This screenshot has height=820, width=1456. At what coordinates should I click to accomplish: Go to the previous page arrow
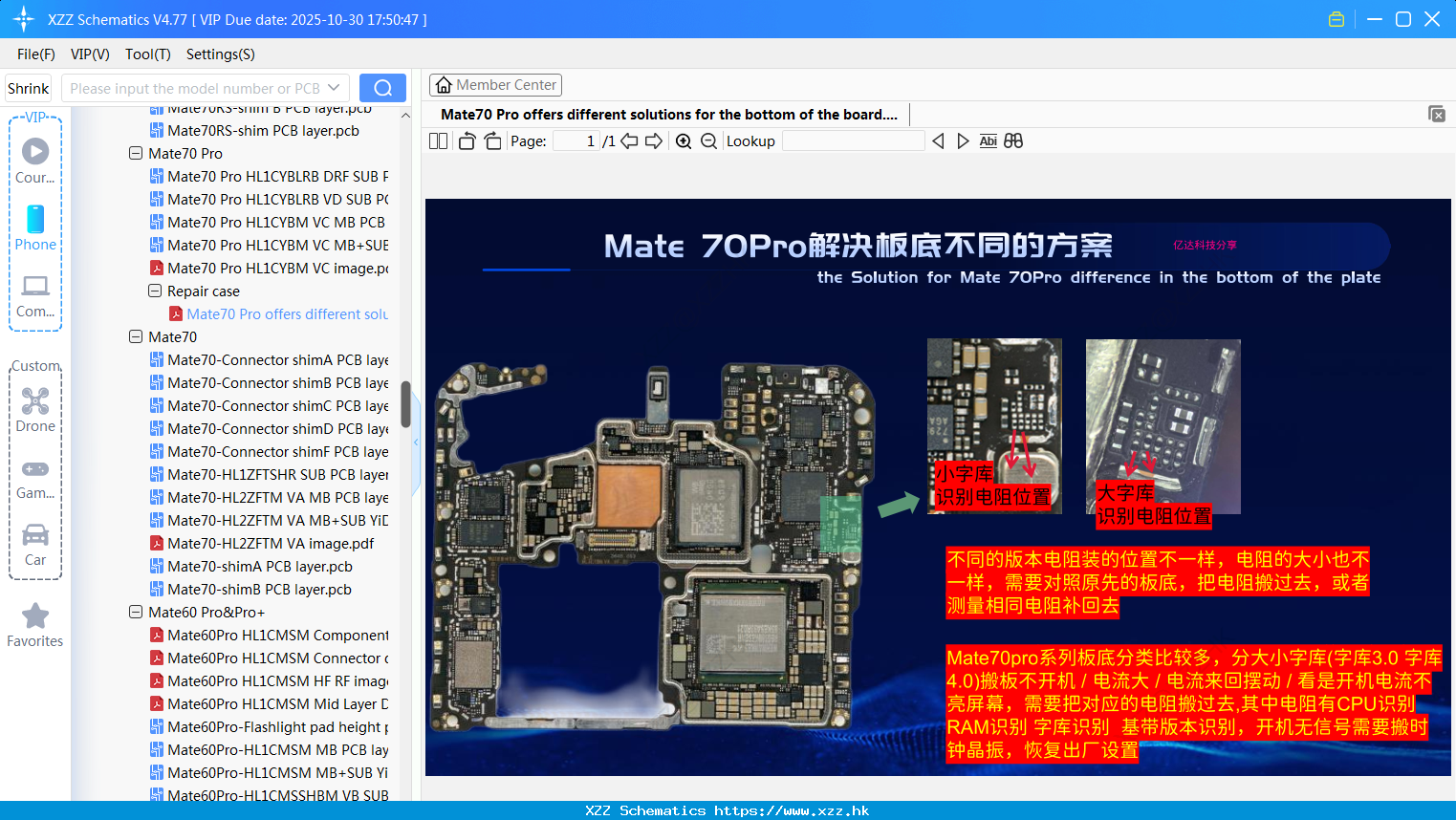[629, 141]
